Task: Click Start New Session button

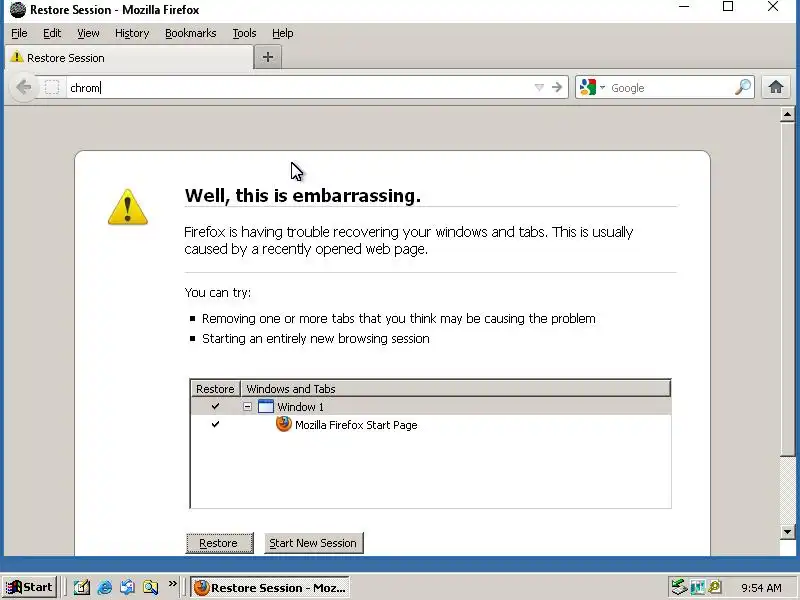Action: (x=313, y=543)
